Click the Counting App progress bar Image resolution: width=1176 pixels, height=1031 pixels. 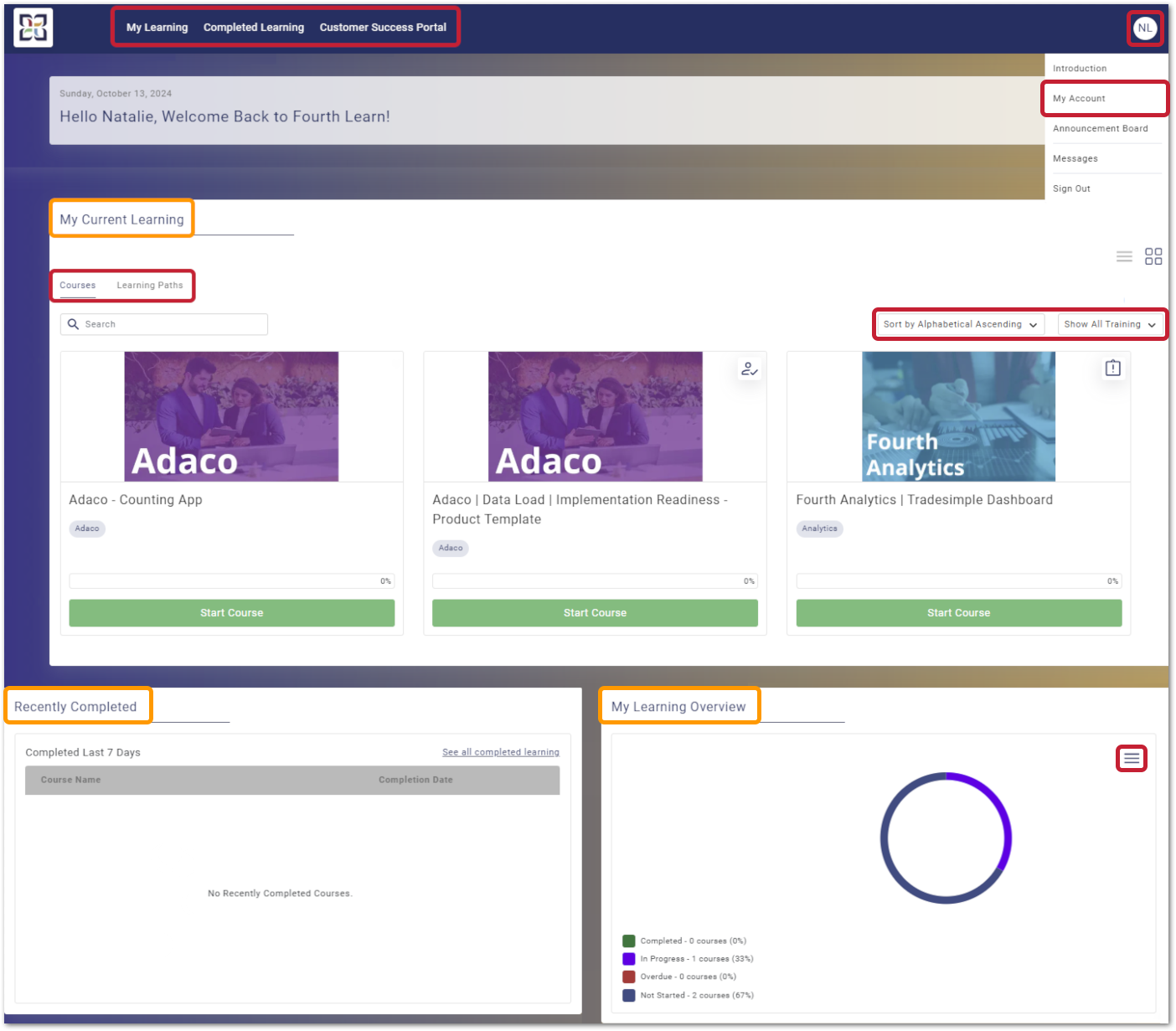[x=232, y=581]
